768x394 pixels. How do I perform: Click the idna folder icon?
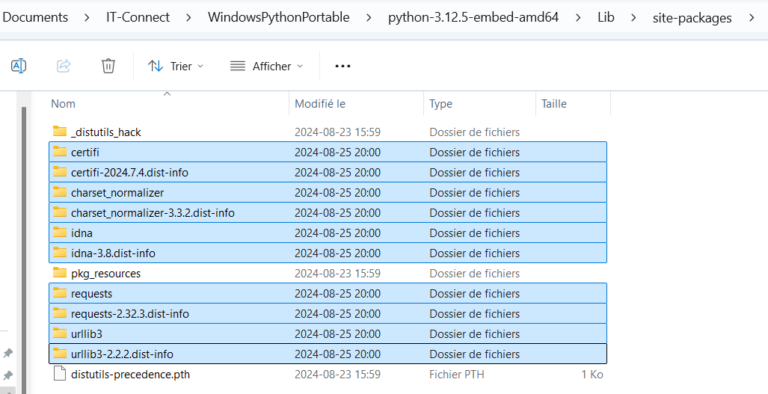(60, 232)
